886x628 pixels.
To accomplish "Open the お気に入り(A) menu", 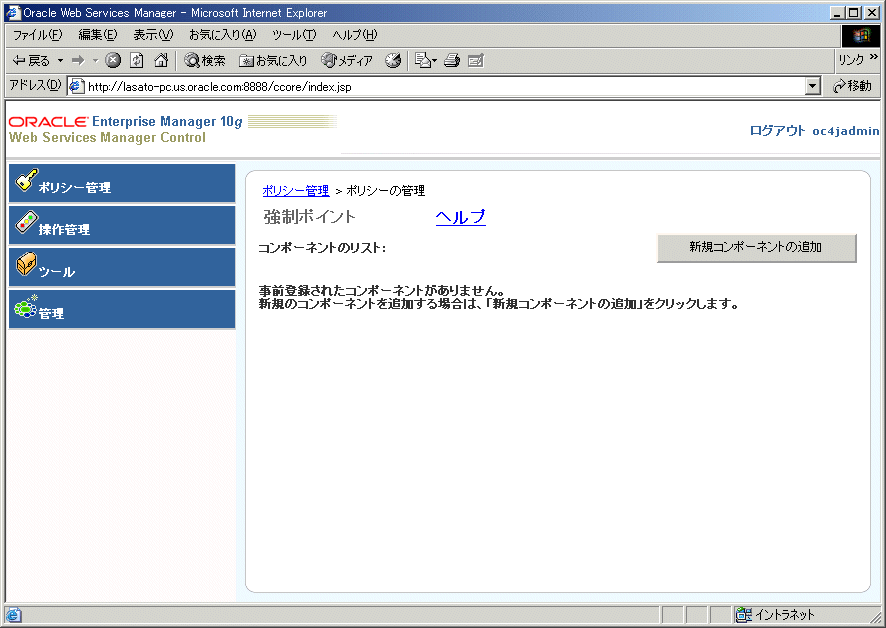I will 223,35.
